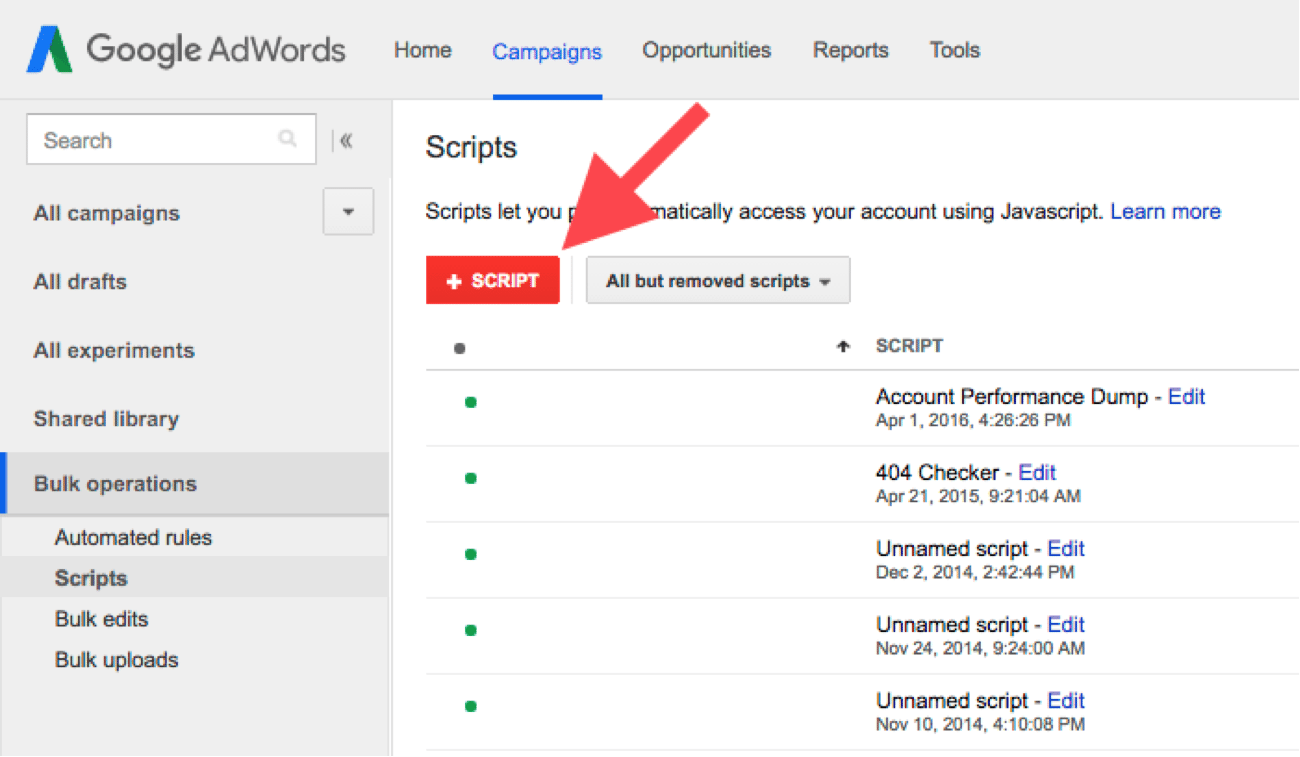Open Bulk edits

coord(101,619)
